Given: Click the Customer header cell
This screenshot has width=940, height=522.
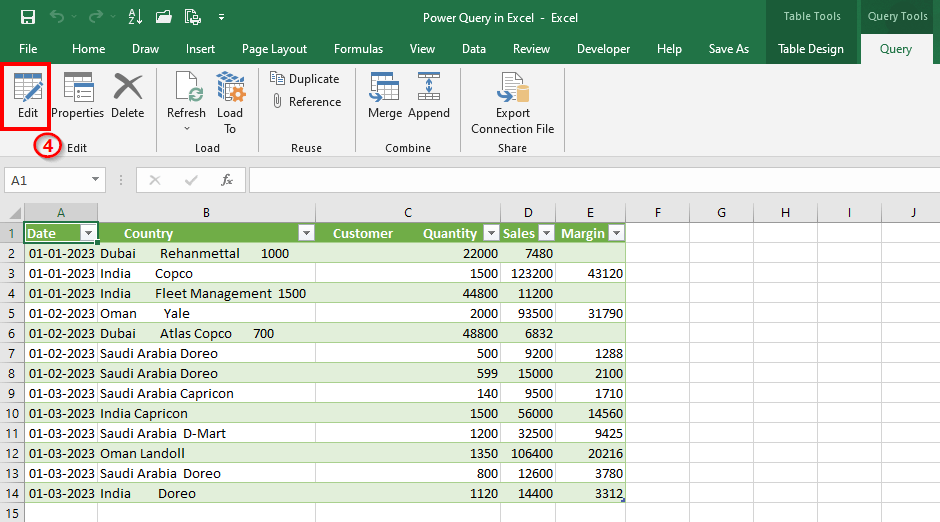Looking at the screenshot, I should pos(408,233).
